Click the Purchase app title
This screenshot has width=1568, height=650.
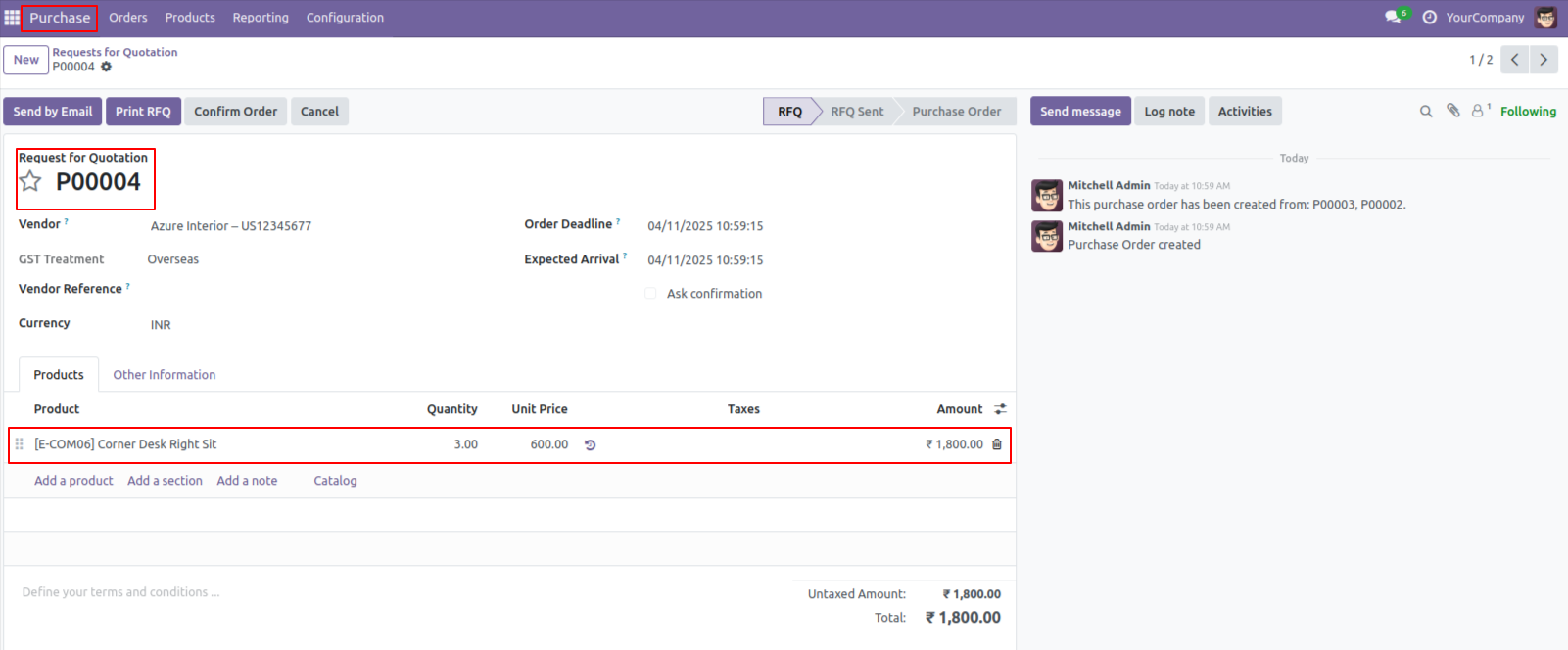pyautogui.click(x=60, y=18)
